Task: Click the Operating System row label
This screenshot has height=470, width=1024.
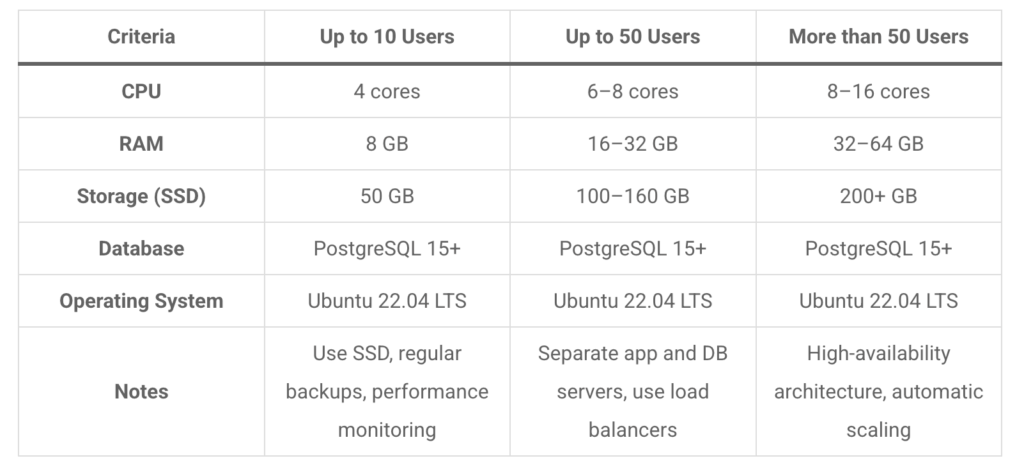Action: 141,301
